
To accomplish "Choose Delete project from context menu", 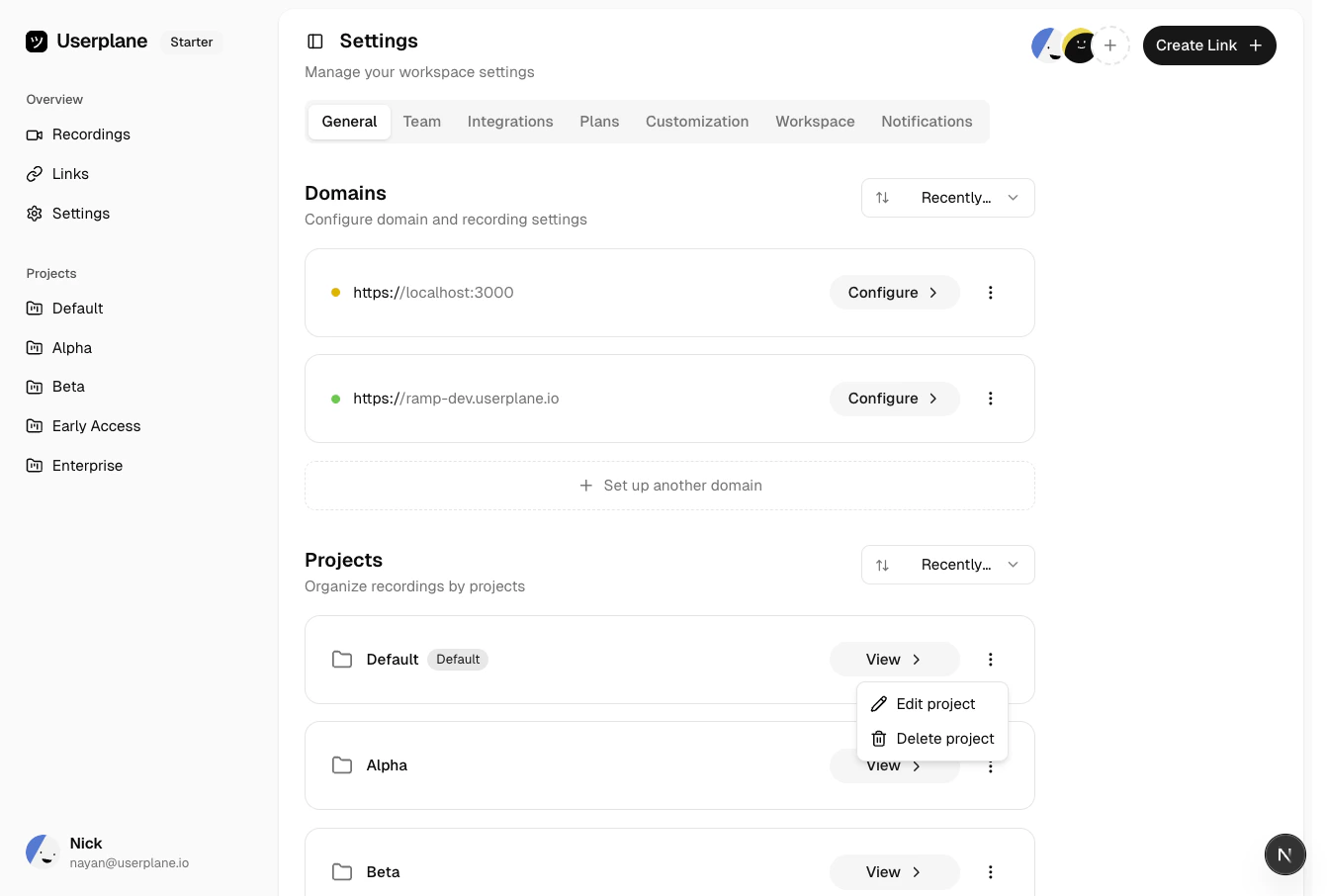I will (x=944, y=739).
